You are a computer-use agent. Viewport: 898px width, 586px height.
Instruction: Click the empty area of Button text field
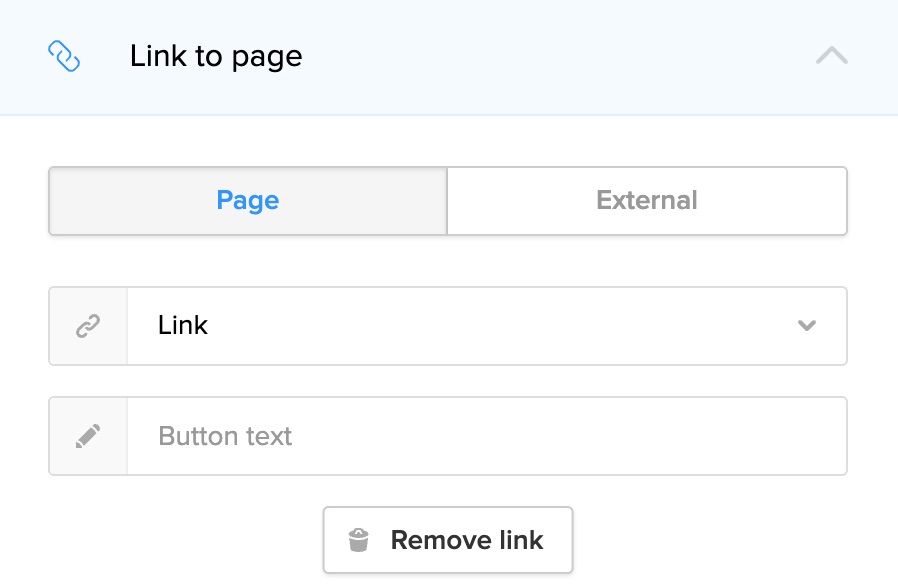(x=600, y=436)
